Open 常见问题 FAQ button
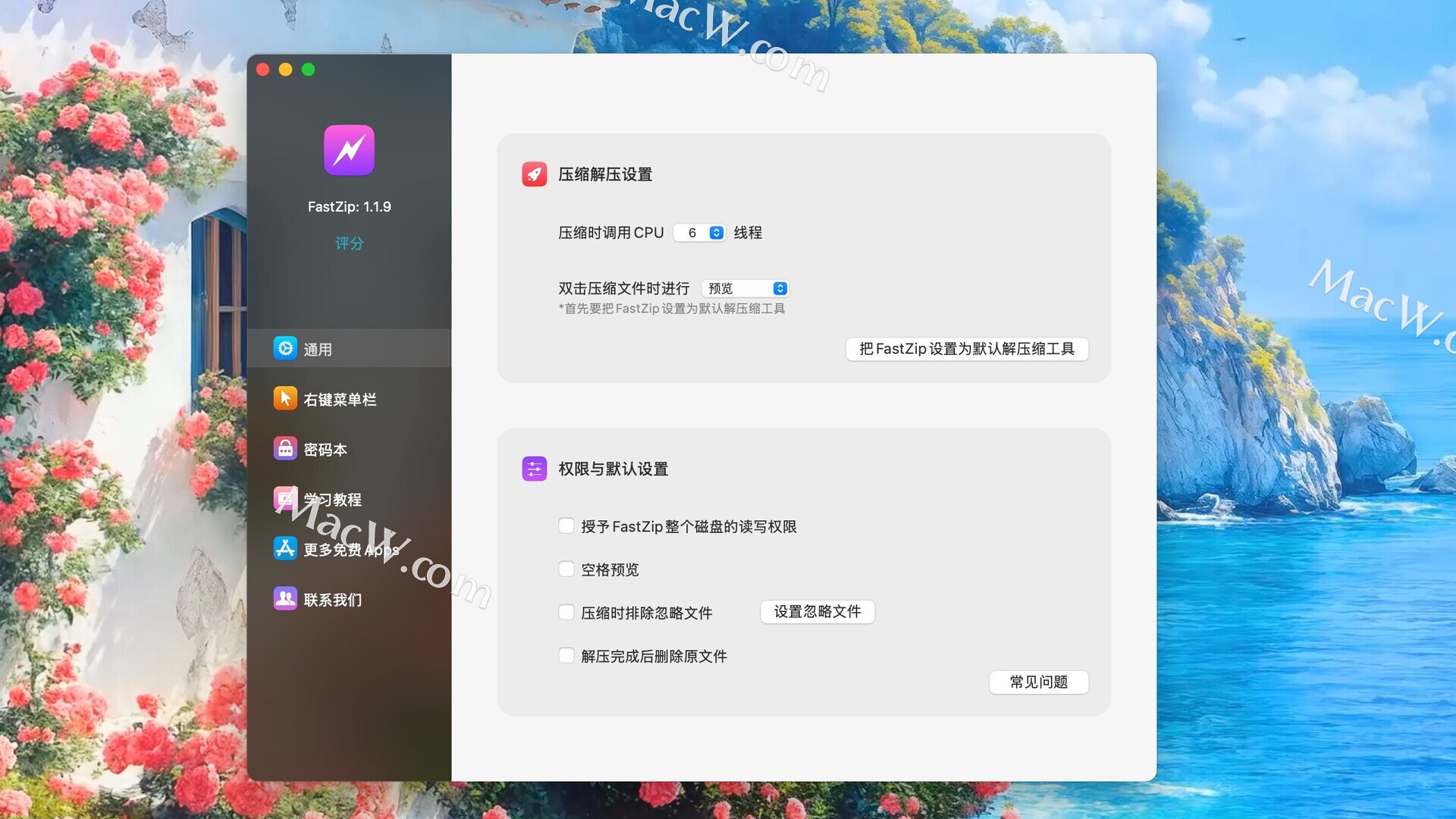Viewport: 1456px width, 819px height. [x=1039, y=682]
